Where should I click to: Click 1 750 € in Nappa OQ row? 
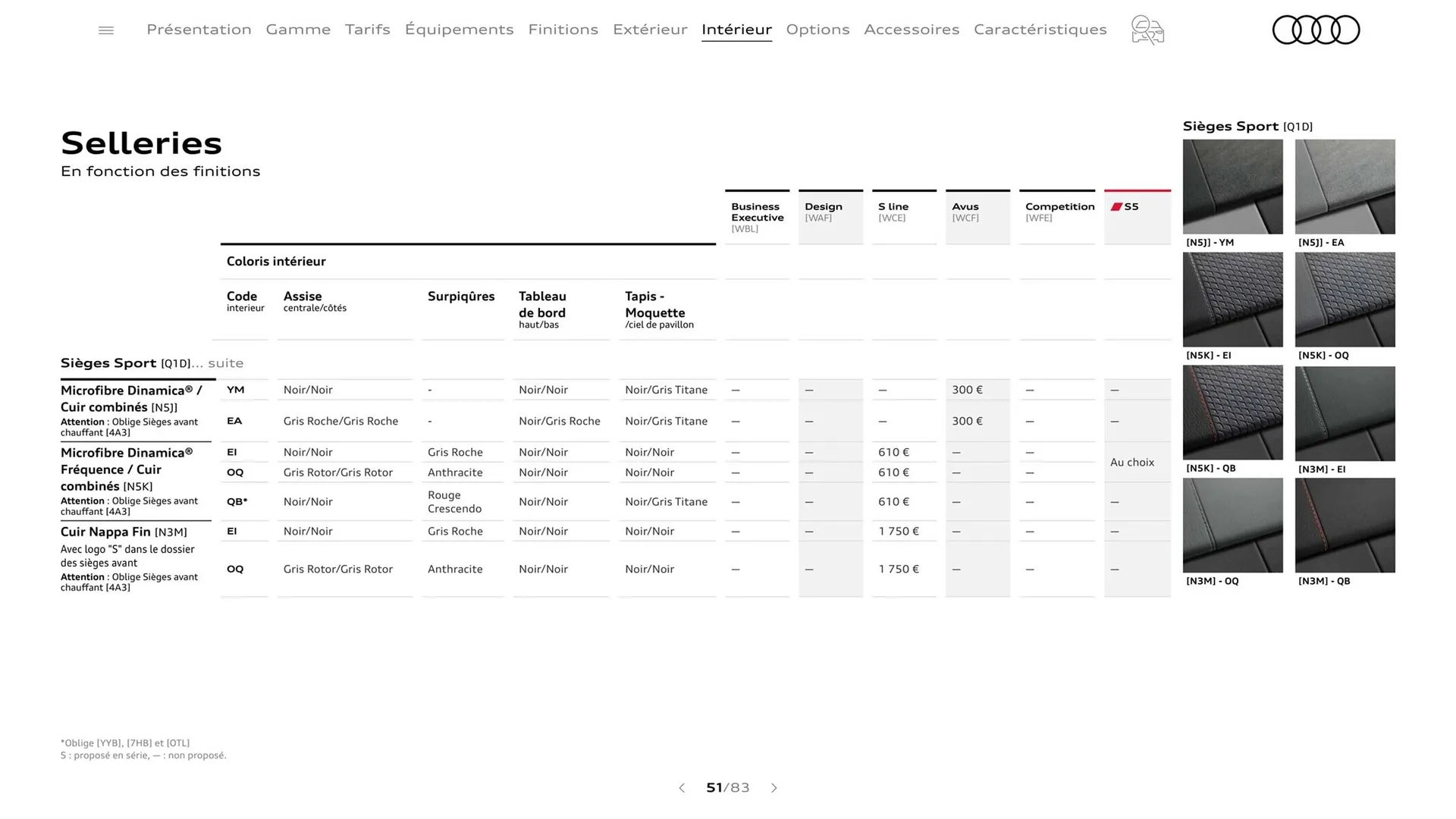[899, 570]
